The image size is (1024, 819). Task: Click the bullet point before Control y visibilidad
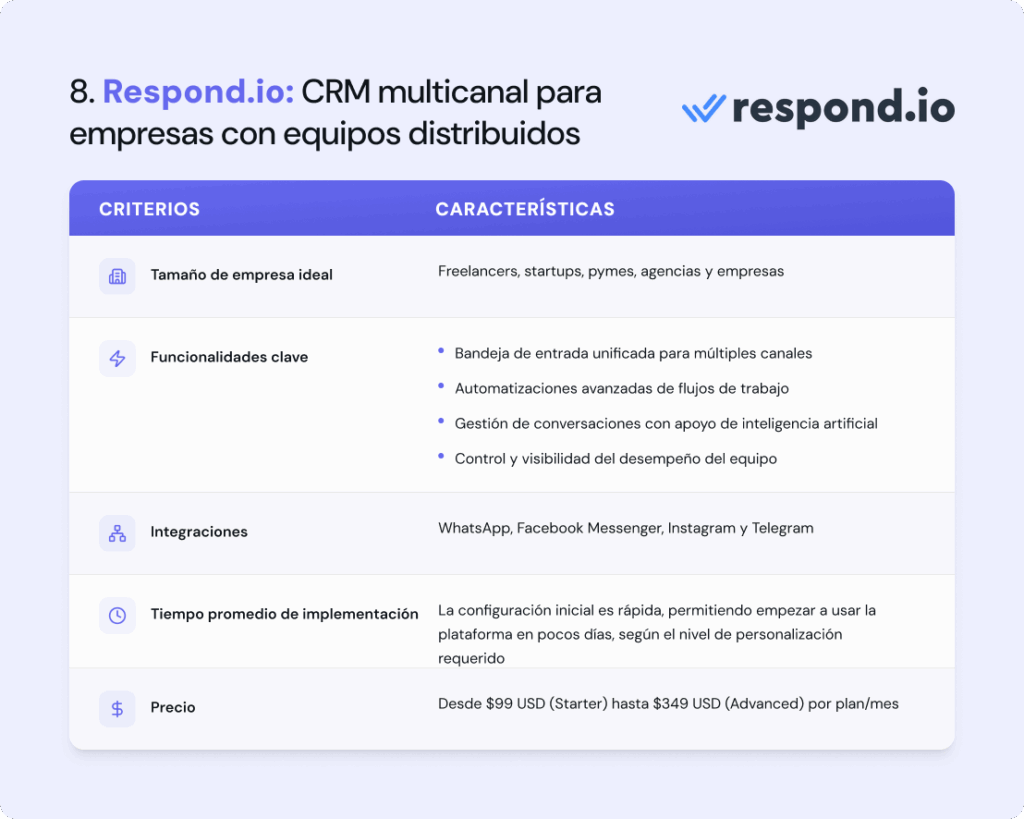point(441,457)
